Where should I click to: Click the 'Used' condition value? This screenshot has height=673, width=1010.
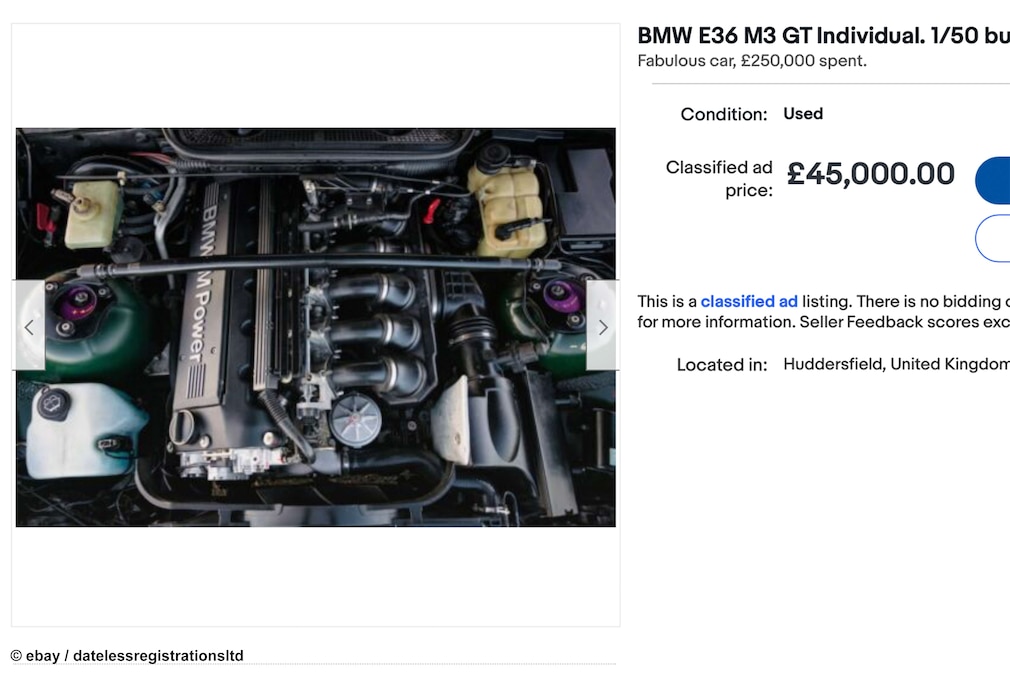coord(803,113)
